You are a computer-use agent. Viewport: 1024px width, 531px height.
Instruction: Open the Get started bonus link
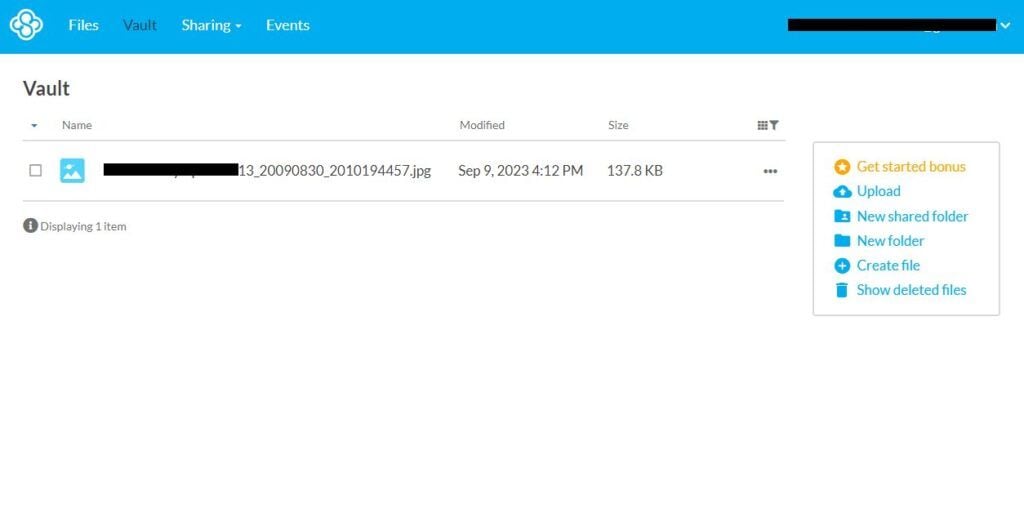[x=911, y=167]
